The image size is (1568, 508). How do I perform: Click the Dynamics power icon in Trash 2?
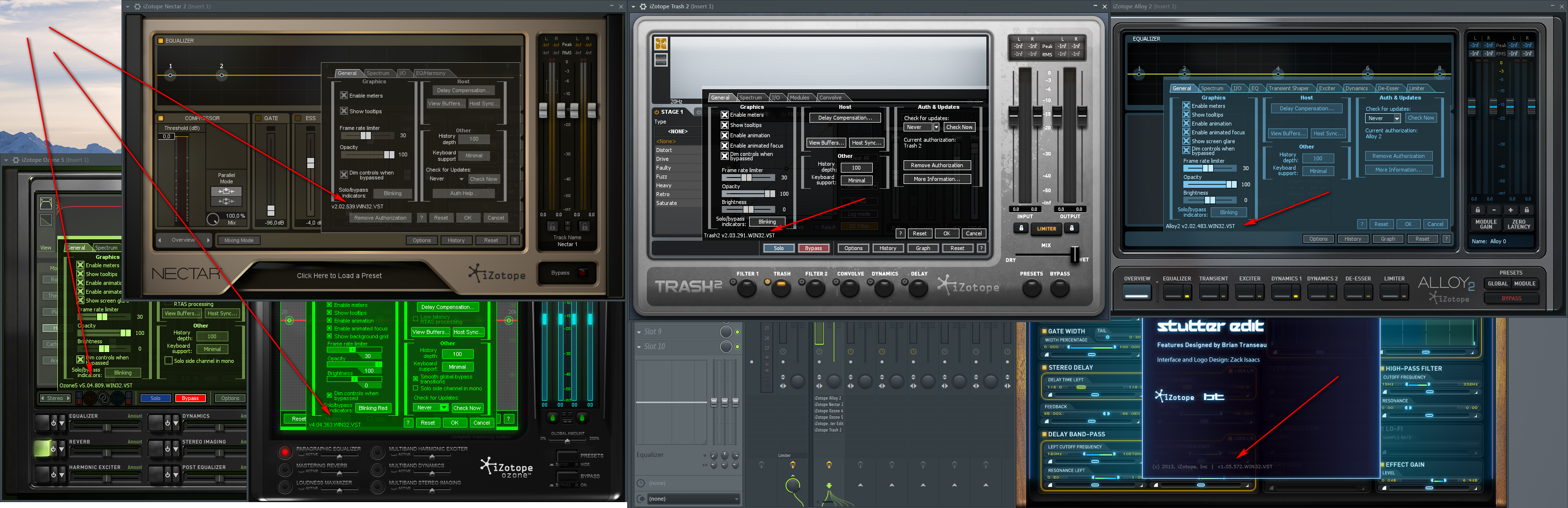coord(871,282)
